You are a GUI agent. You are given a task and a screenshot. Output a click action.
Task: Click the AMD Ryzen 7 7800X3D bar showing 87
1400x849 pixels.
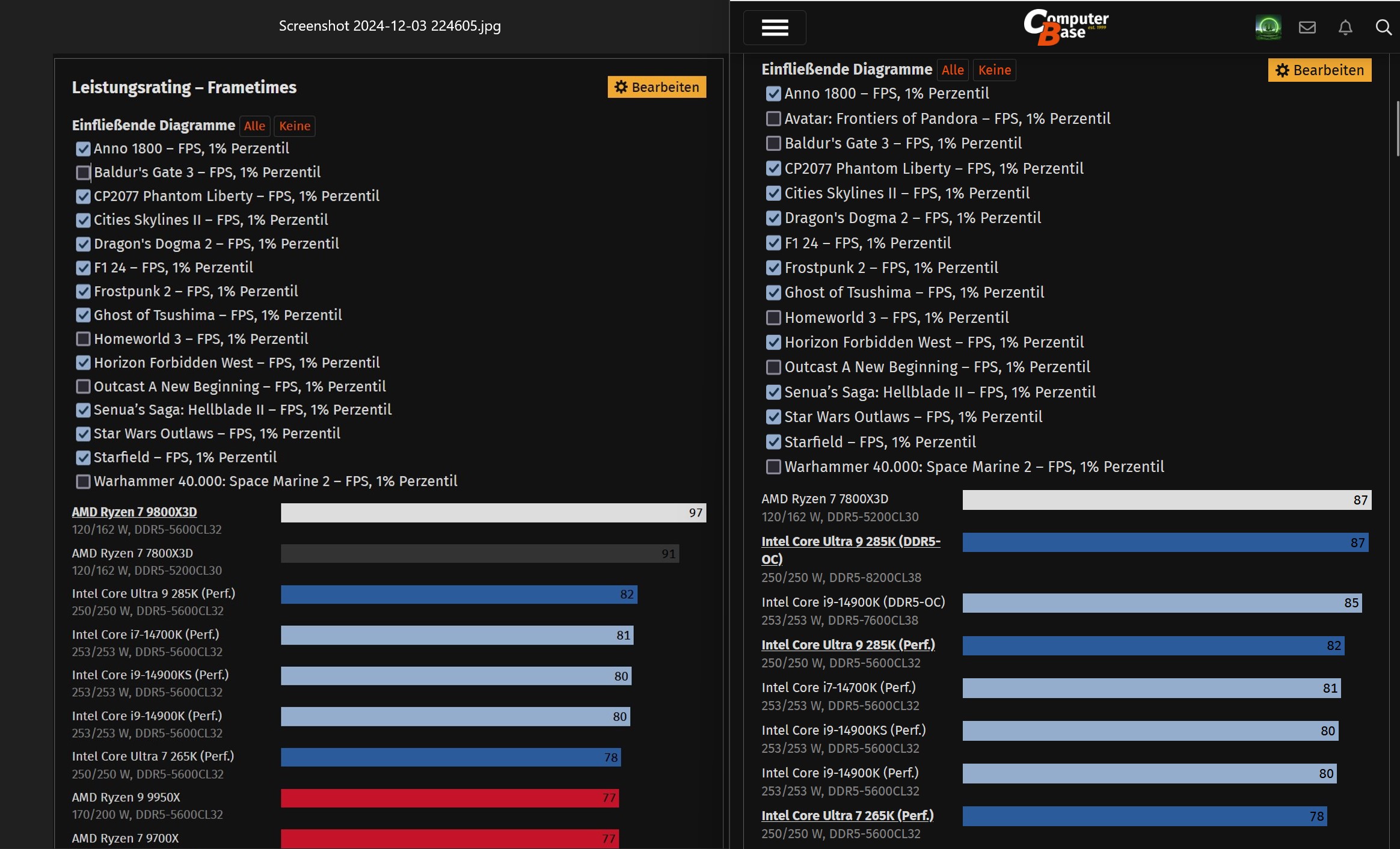pos(1166,500)
